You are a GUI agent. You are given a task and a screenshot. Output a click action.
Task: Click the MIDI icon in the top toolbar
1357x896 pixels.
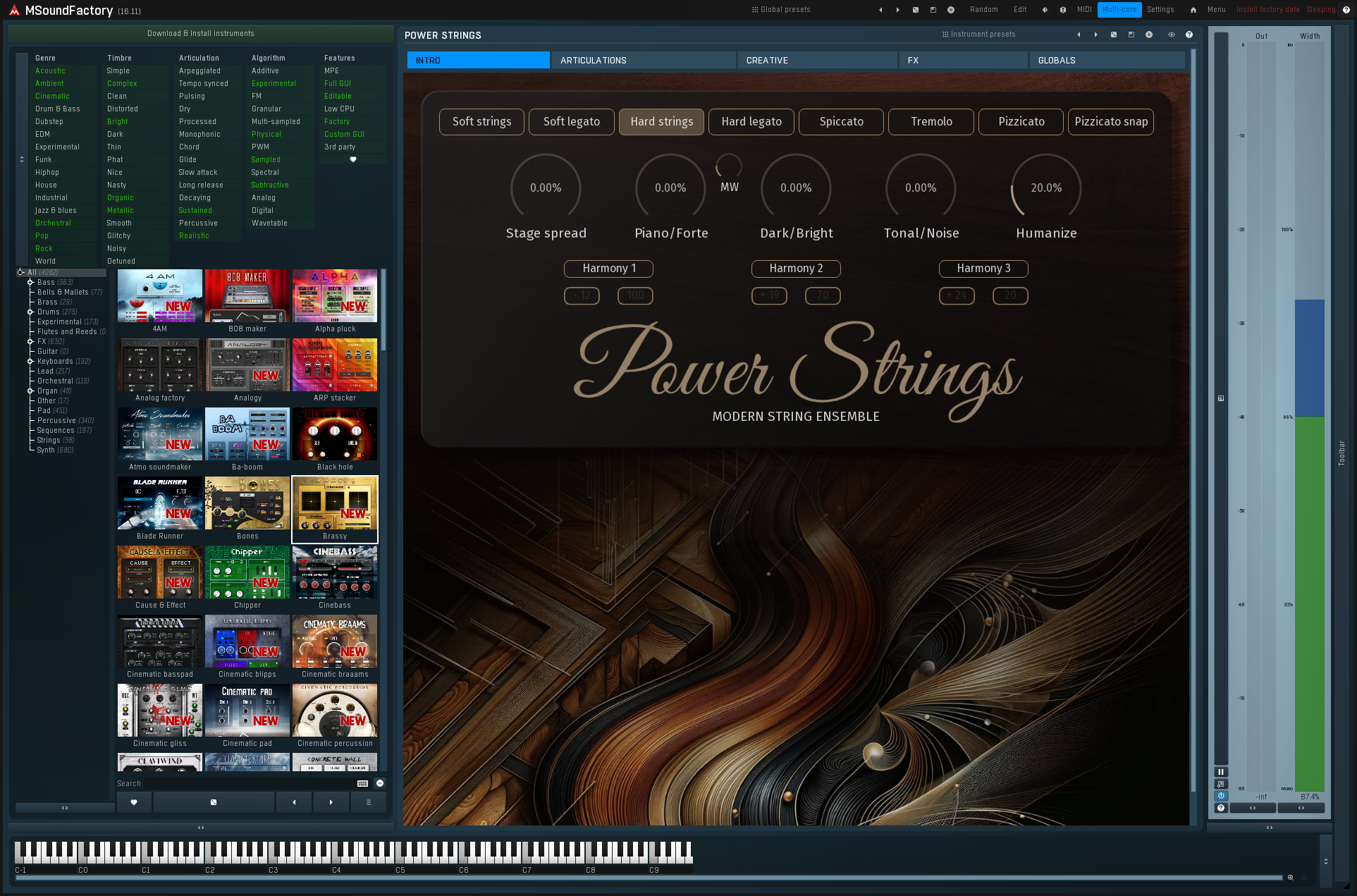pyautogui.click(x=1083, y=9)
